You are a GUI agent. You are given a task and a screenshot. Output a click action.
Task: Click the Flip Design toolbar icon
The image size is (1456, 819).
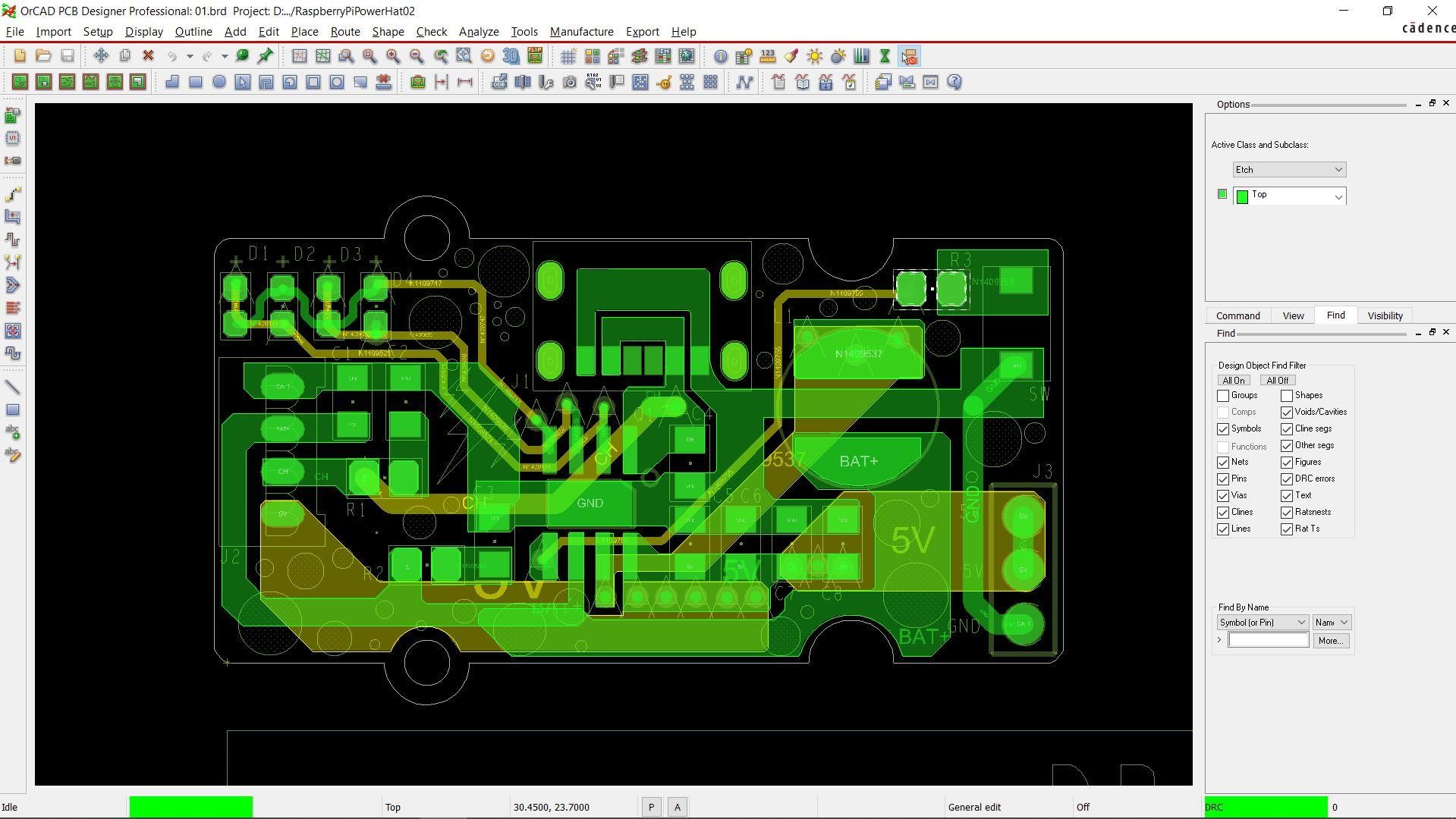tap(535, 56)
